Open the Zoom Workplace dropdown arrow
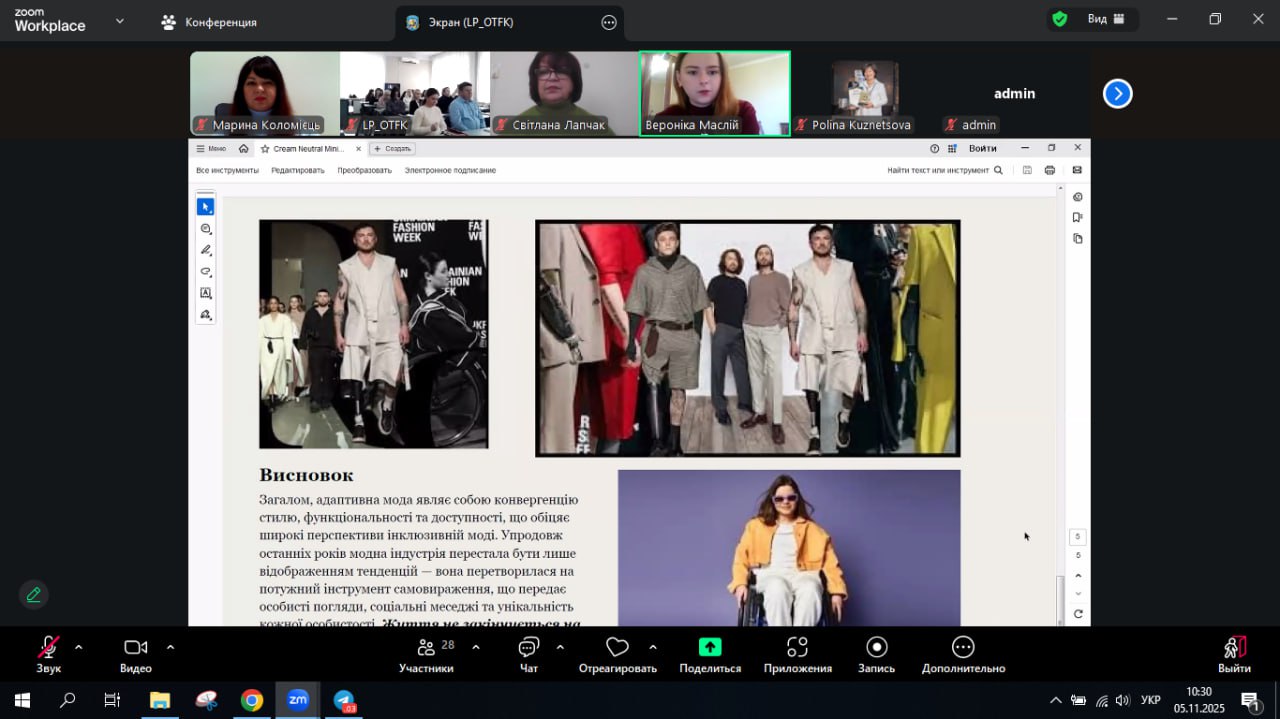The image size is (1280, 719). (x=120, y=21)
